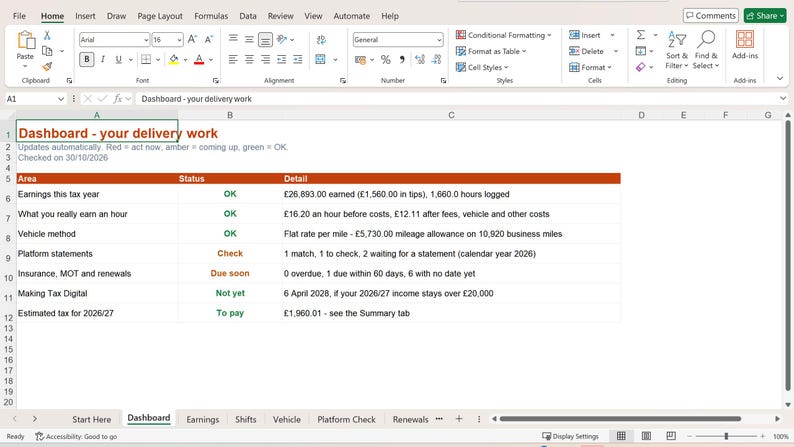This screenshot has height=447, width=794.
Task: Open the Find & Select tool
Action: click(x=705, y=50)
